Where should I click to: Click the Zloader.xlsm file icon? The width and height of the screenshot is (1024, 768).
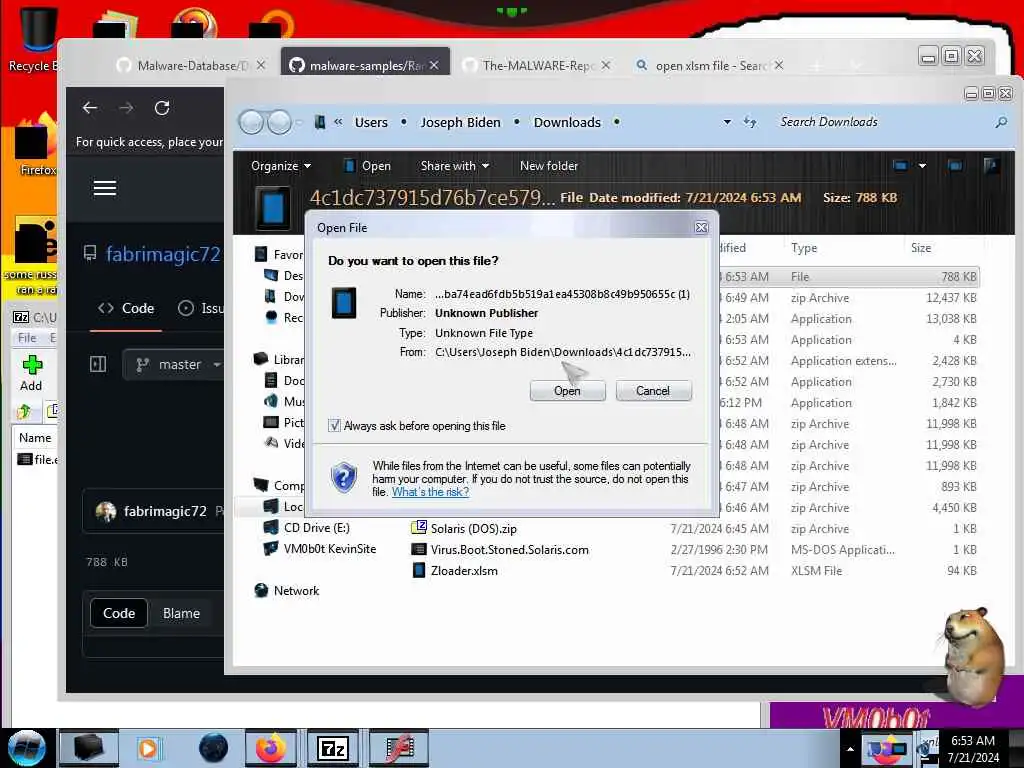(x=419, y=571)
